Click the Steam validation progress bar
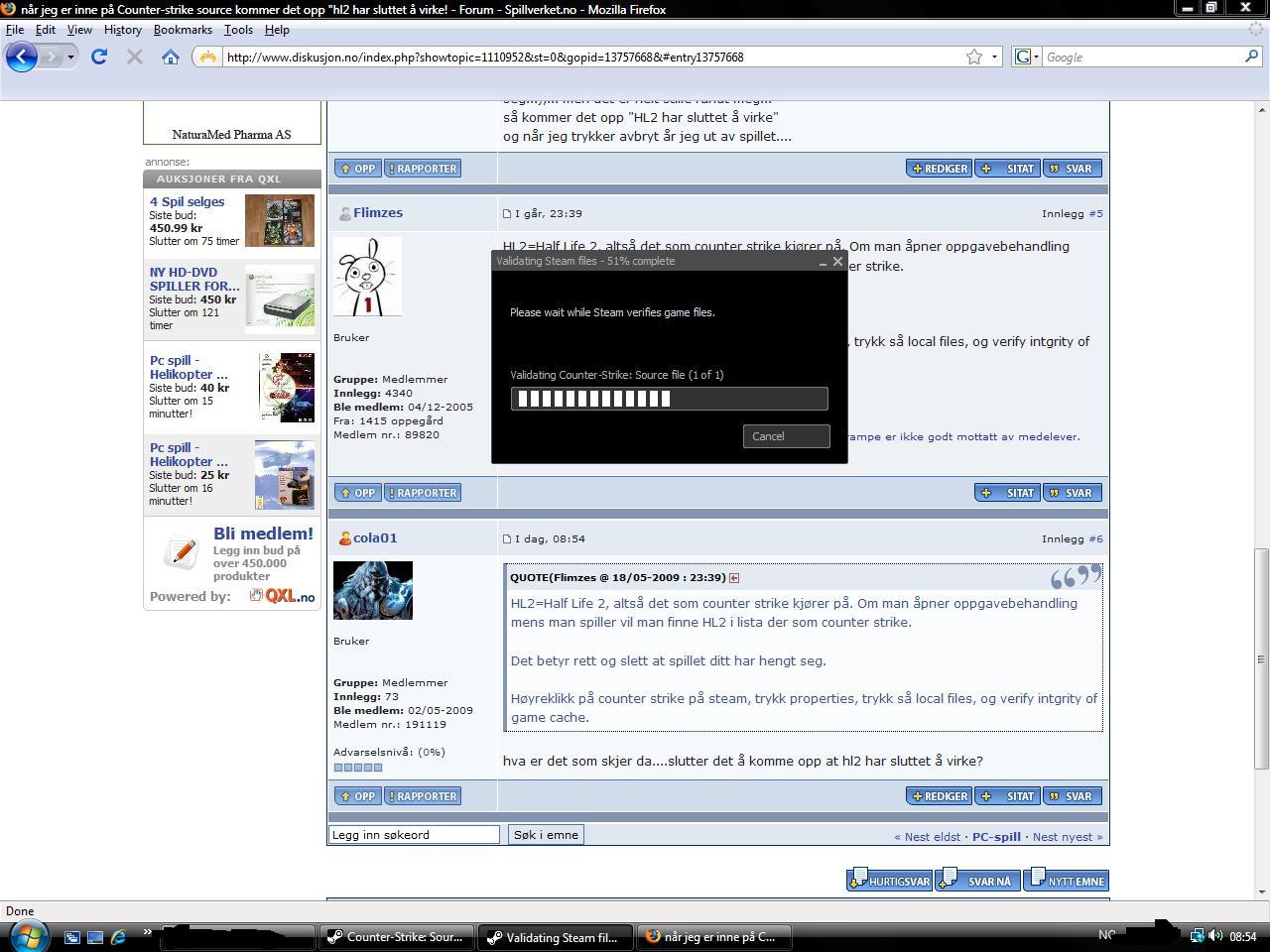 point(669,399)
